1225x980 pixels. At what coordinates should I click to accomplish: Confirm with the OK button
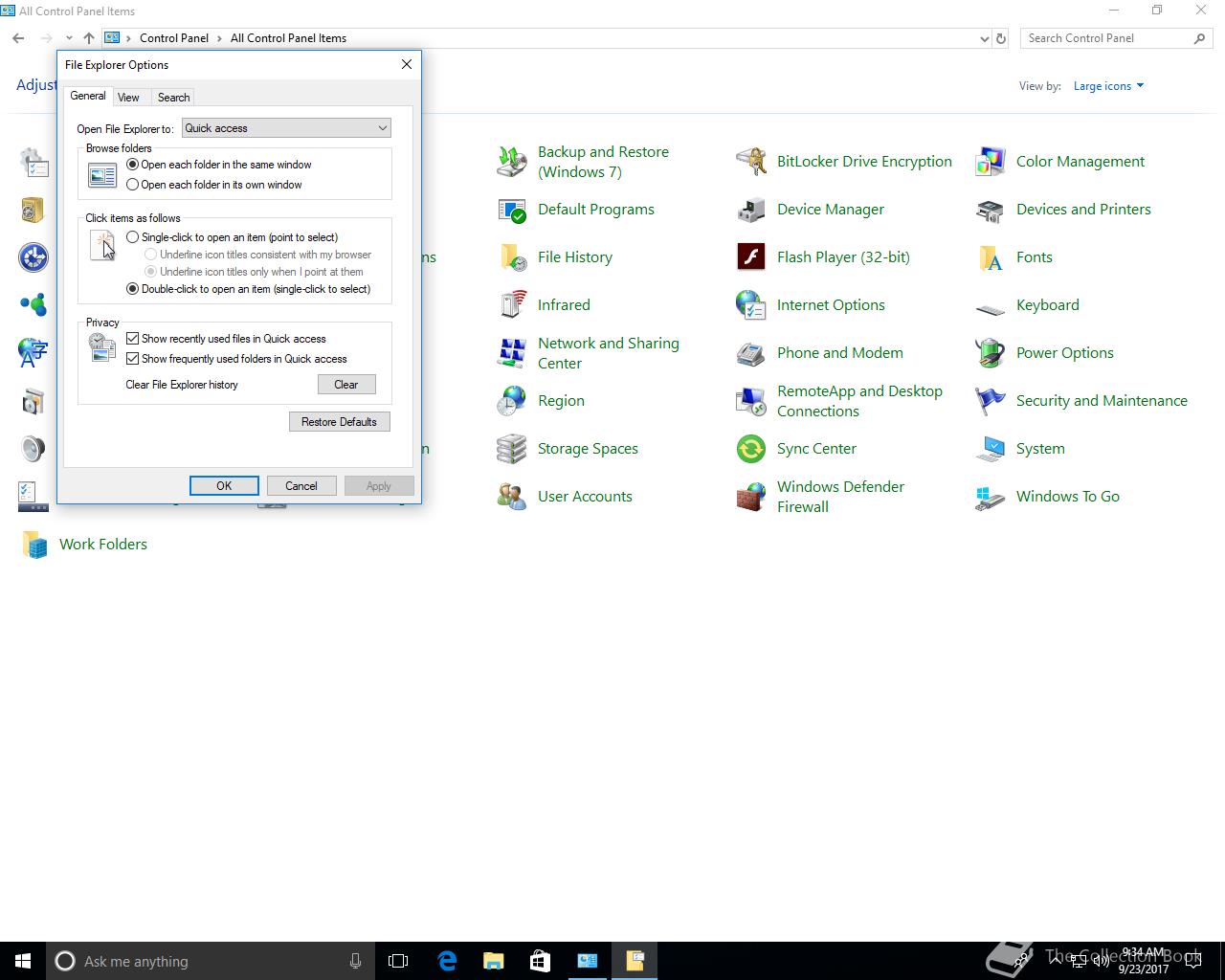(x=224, y=486)
